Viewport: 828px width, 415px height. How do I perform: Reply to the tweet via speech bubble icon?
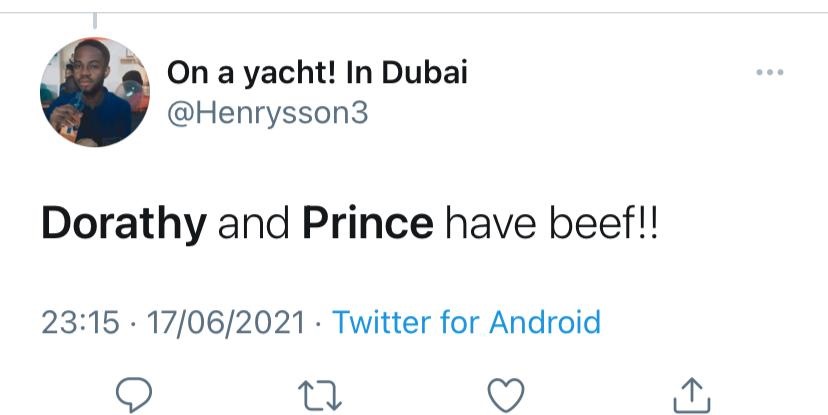132,393
